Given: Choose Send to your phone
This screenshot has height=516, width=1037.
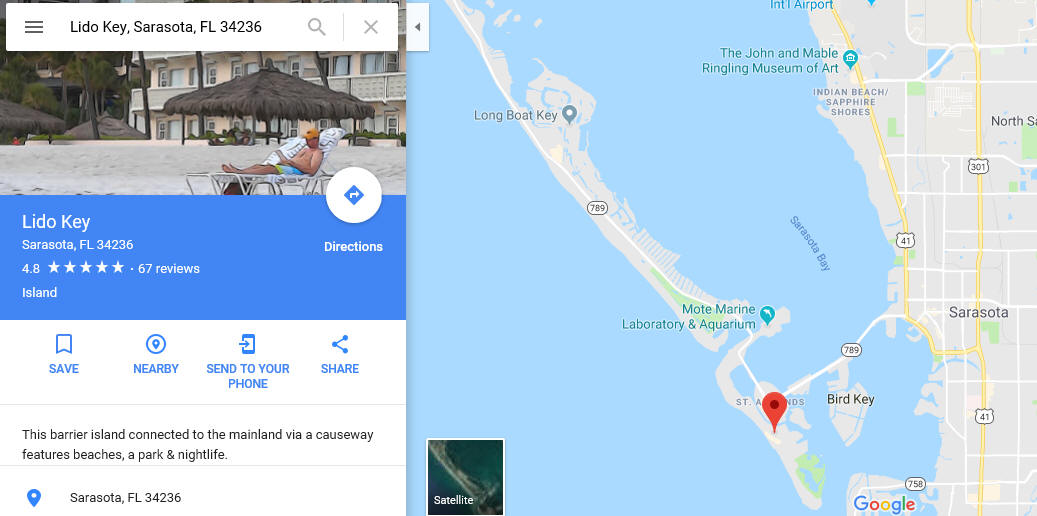Looking at the screenshot, I should [248, 362].
